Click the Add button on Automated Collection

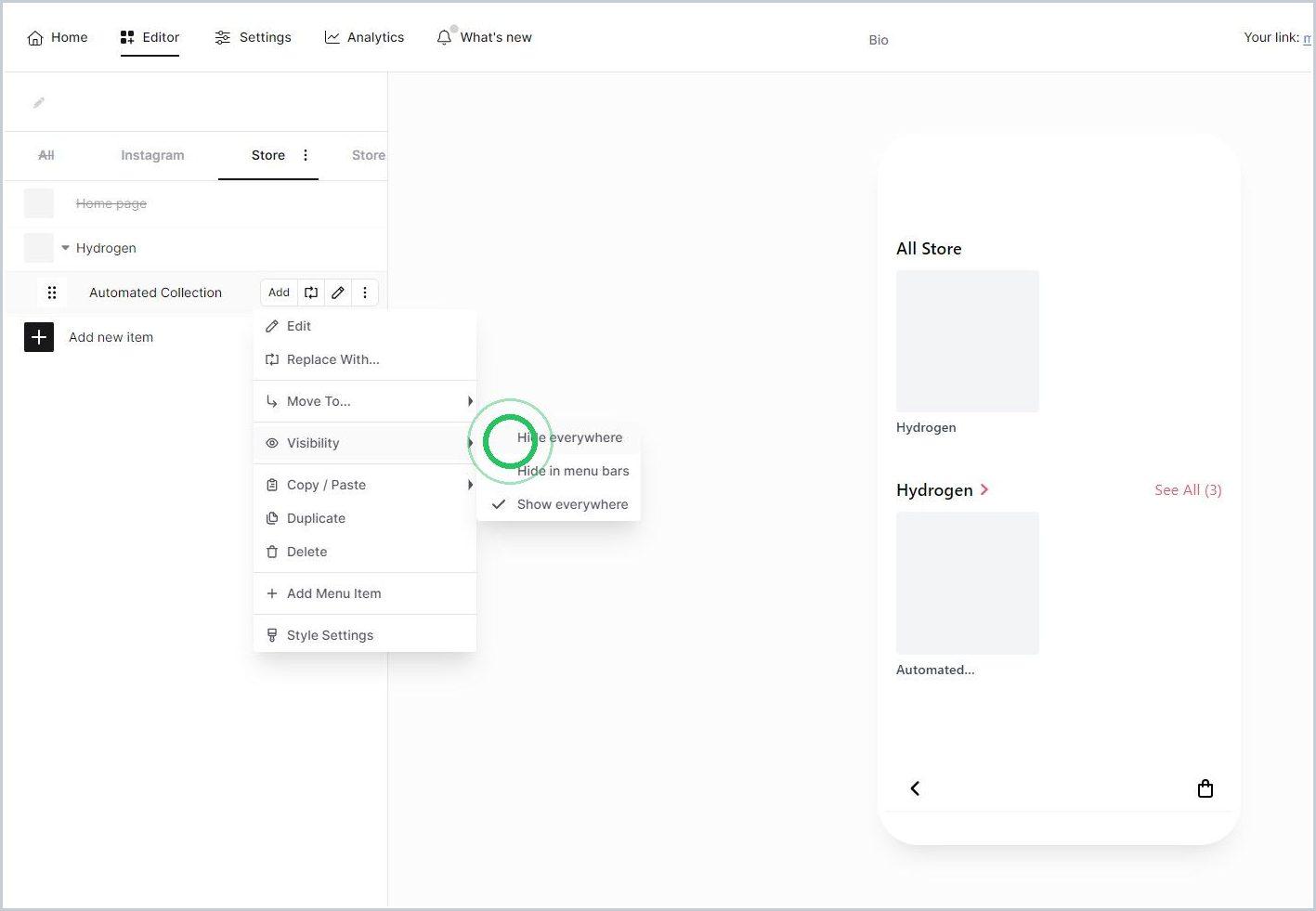pos(279,293)
